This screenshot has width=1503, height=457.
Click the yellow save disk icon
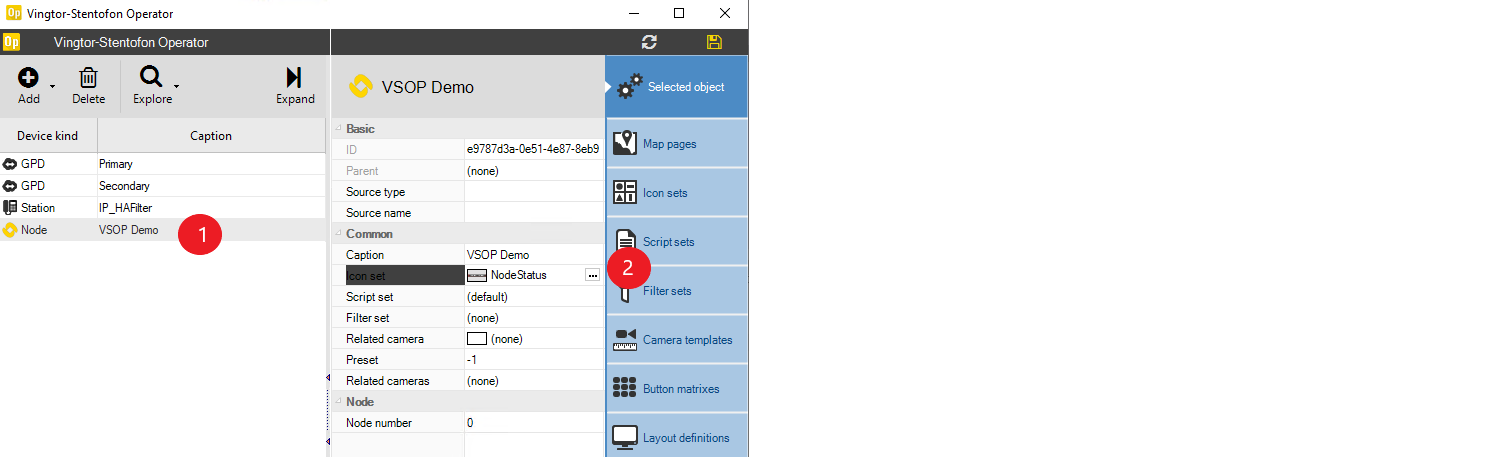[x=714, y=42]
